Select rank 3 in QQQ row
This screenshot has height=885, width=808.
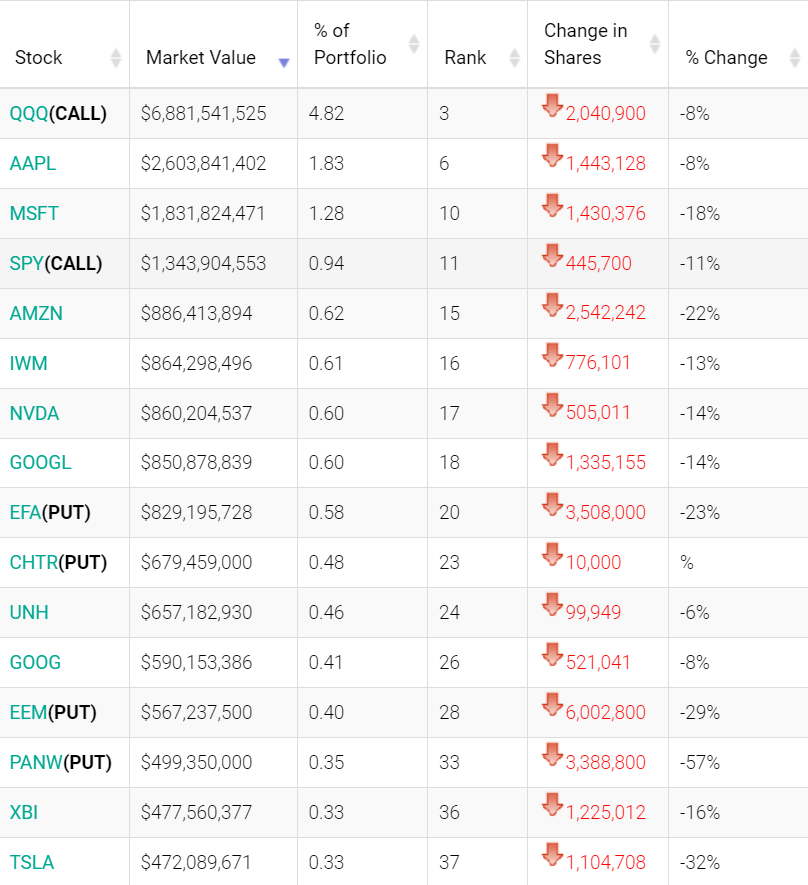[444, 113]
